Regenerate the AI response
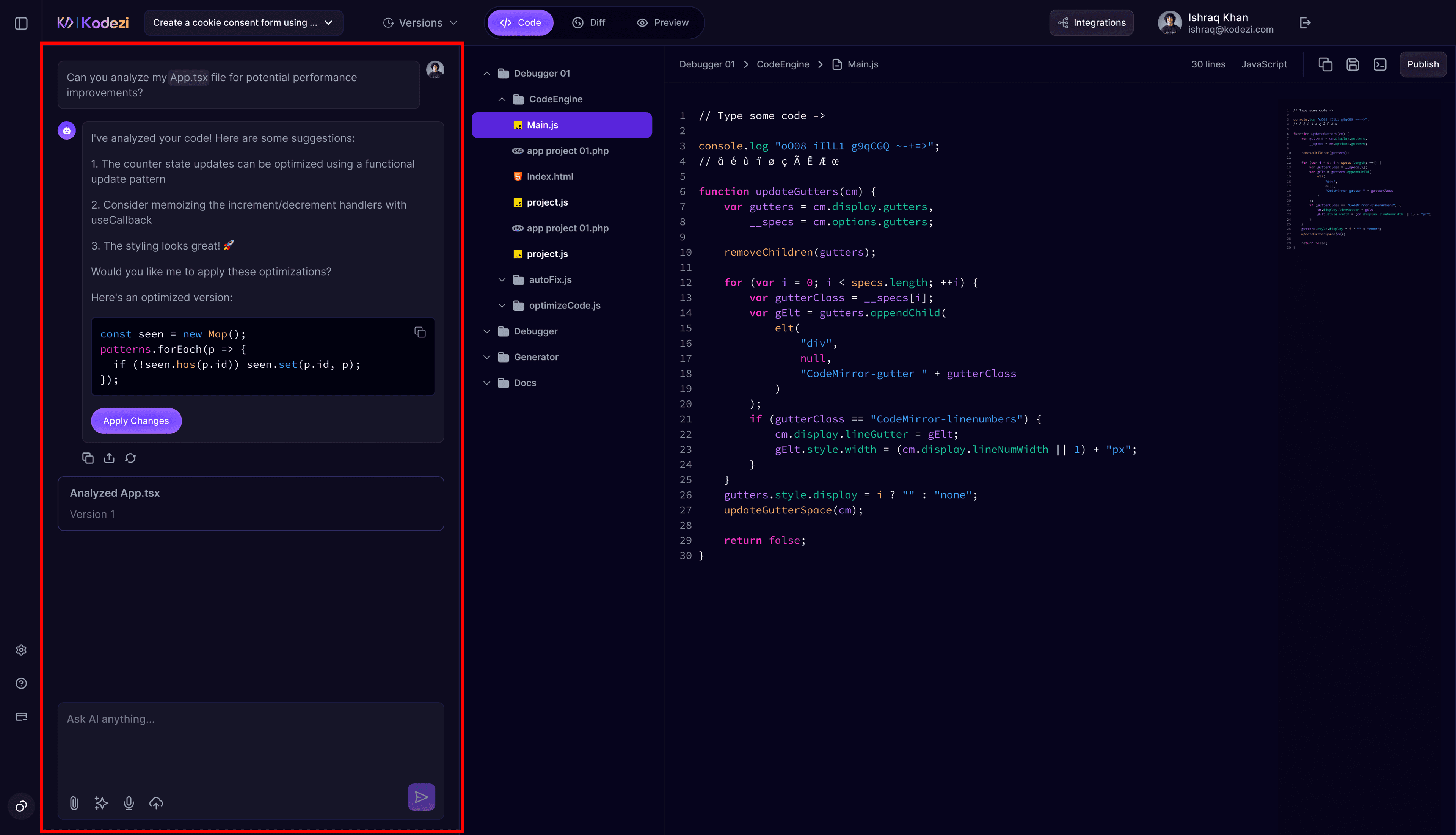This screenshot has height=835, width=1456. pyautogui.click(x=131, y=458)
